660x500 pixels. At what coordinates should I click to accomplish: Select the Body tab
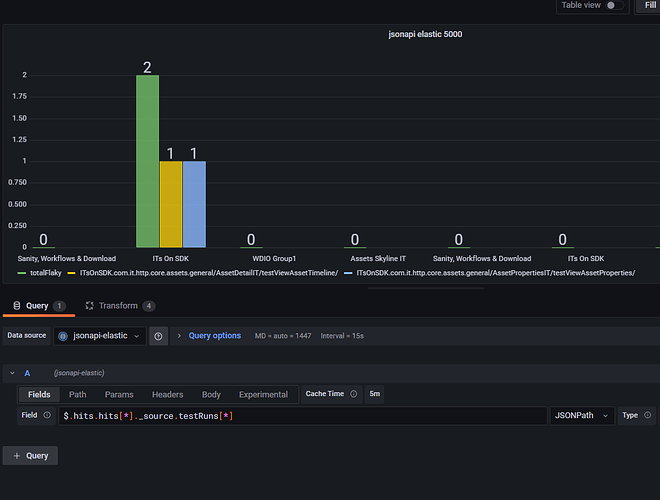point(211,395)
